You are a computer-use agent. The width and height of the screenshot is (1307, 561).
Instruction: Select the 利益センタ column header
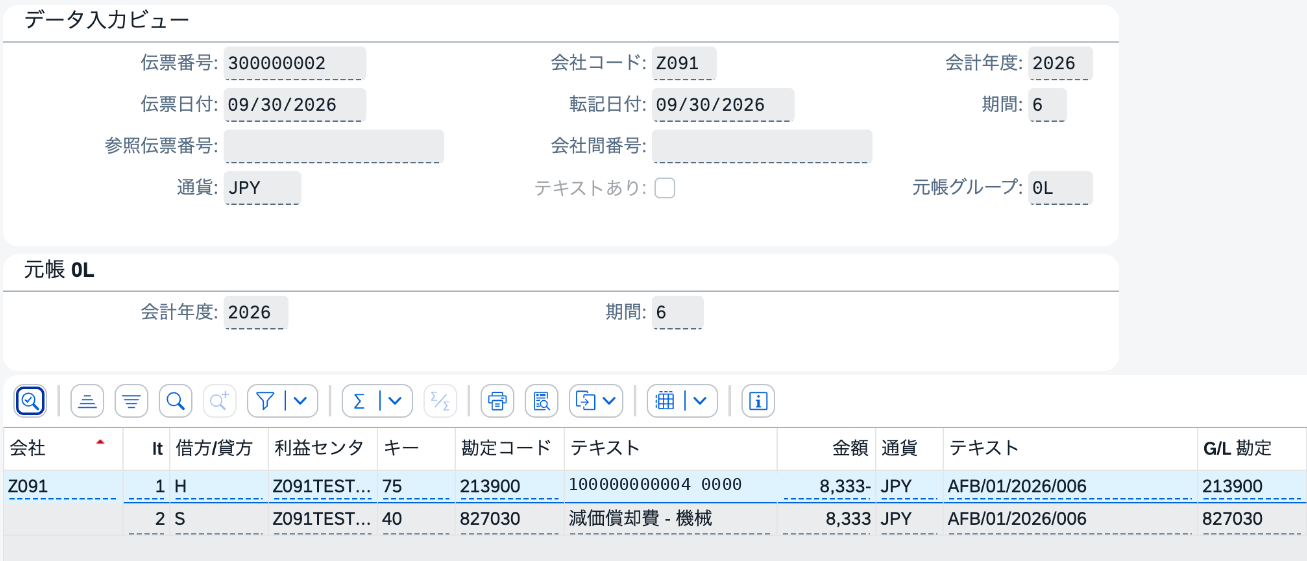click(x=323, y=448)
